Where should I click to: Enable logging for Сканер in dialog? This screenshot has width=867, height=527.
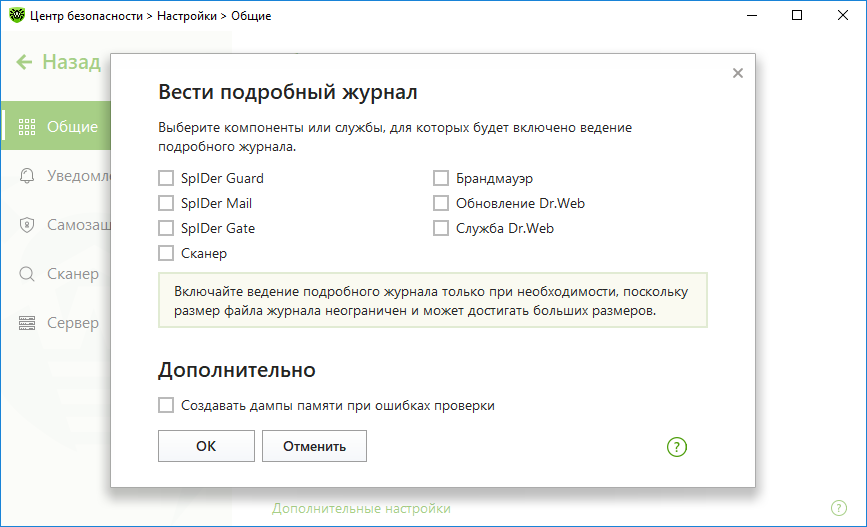(166, 253)
